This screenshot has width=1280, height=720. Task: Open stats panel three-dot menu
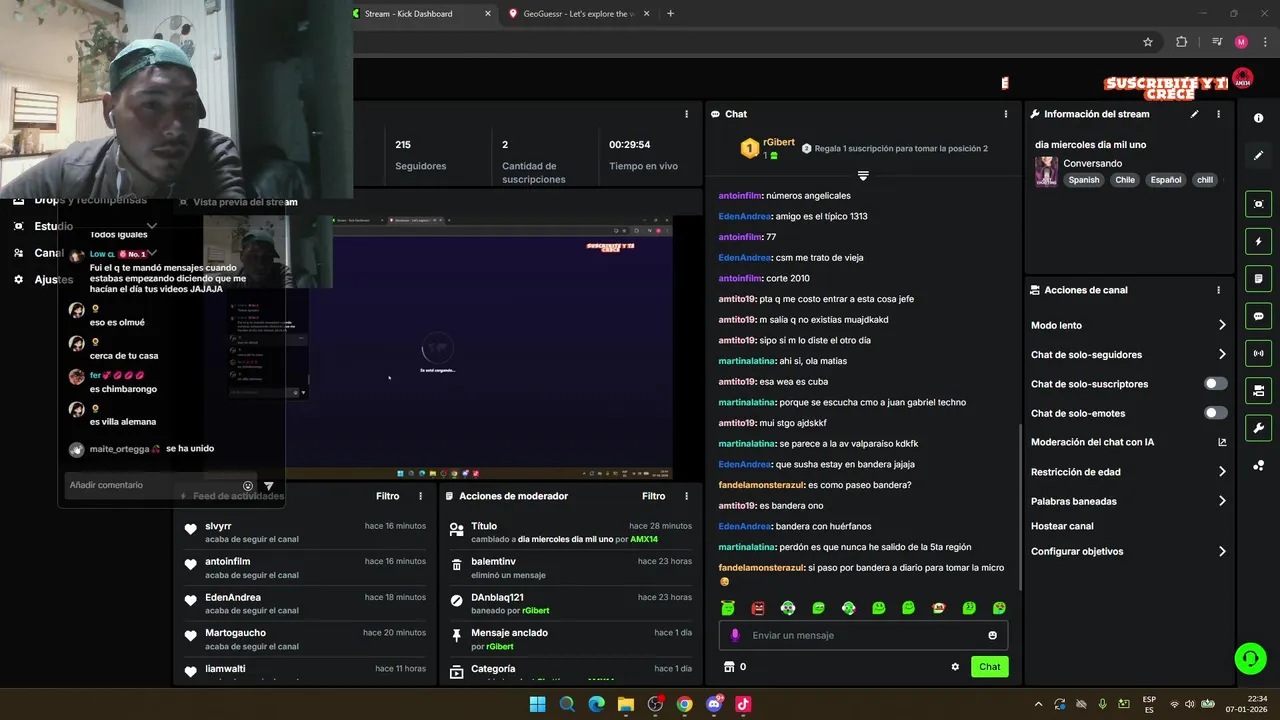pos(686,114)
